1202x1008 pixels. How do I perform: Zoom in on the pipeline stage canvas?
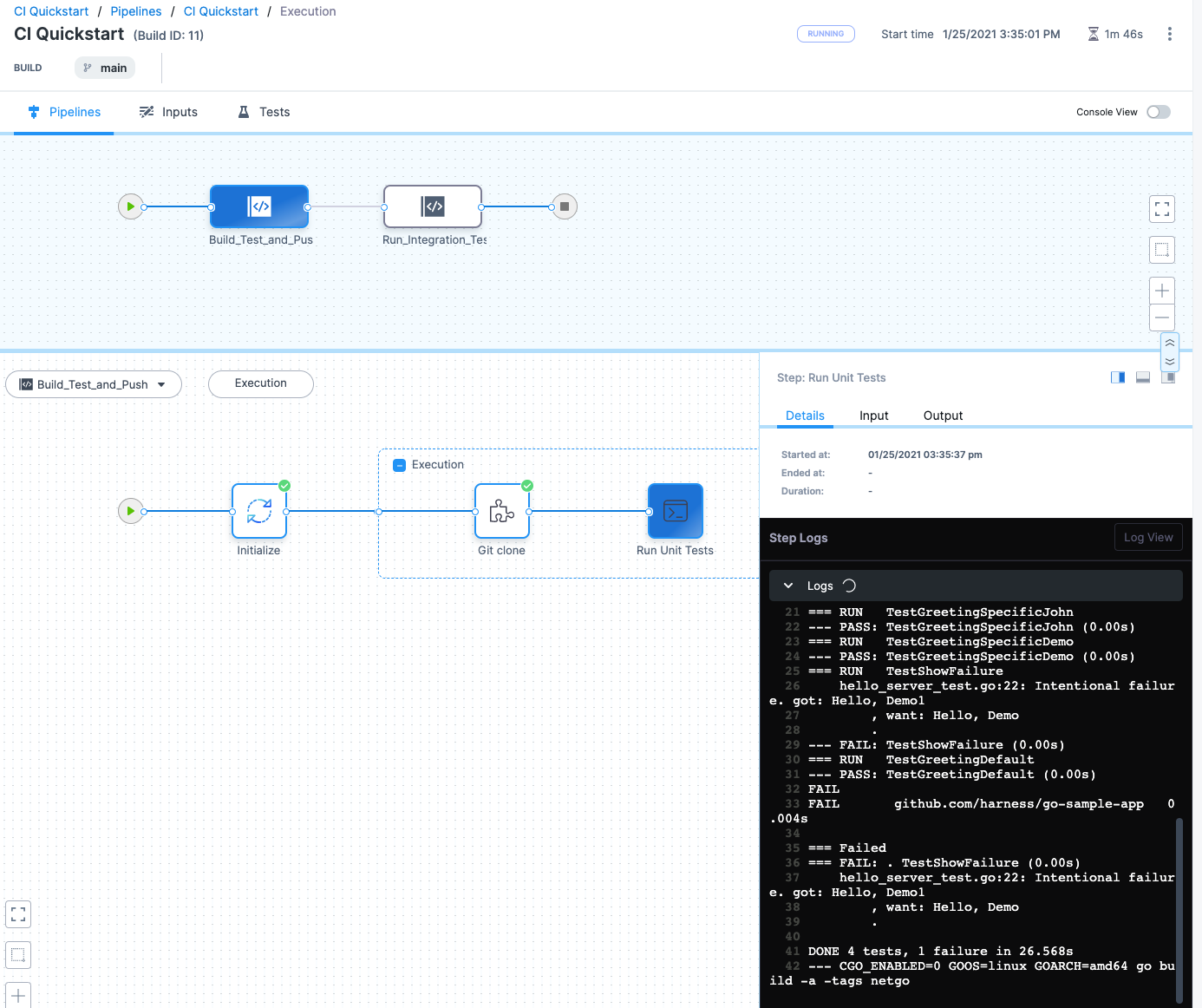[x=1162, y=291]
